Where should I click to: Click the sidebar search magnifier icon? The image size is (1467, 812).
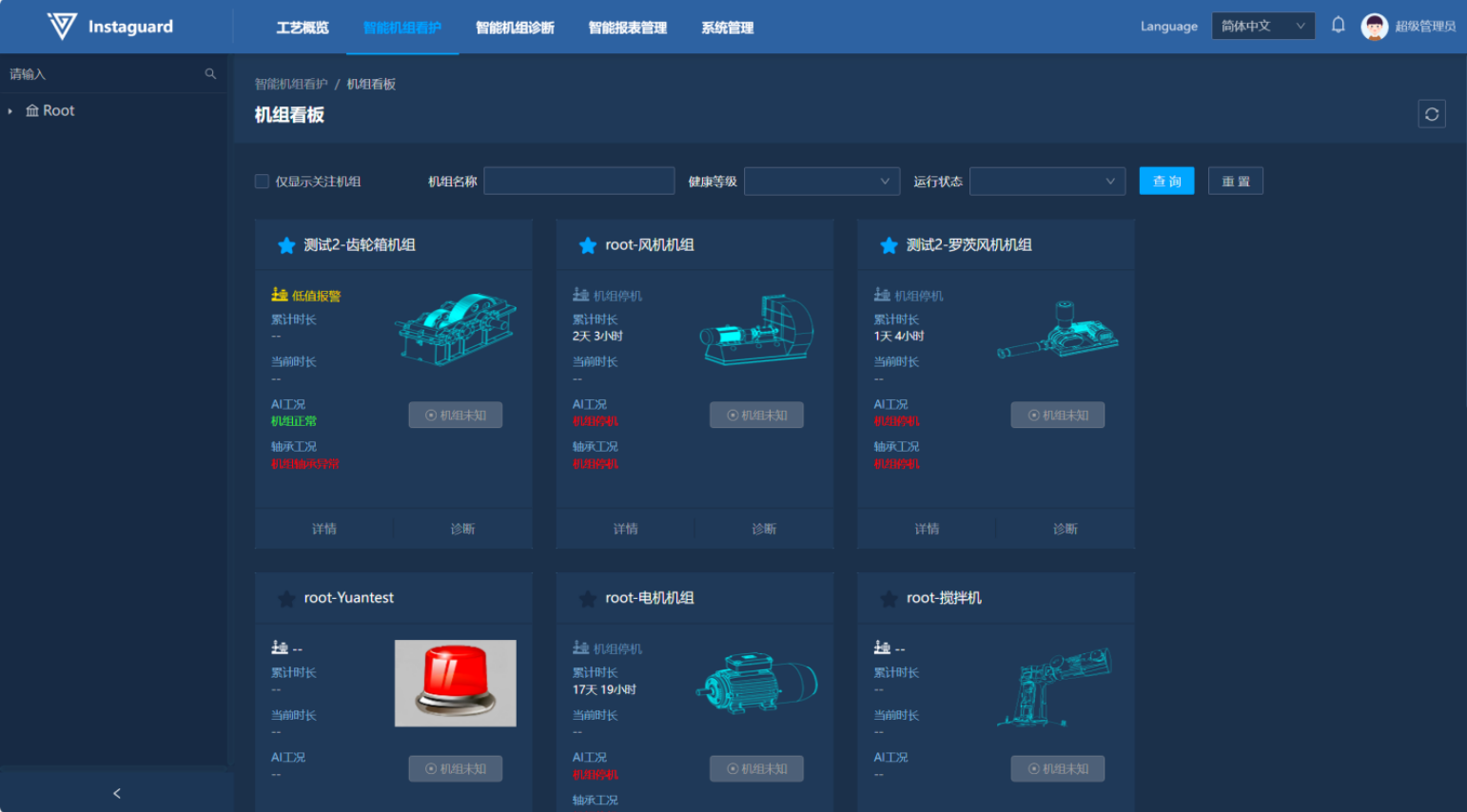[x=210, y=73]
